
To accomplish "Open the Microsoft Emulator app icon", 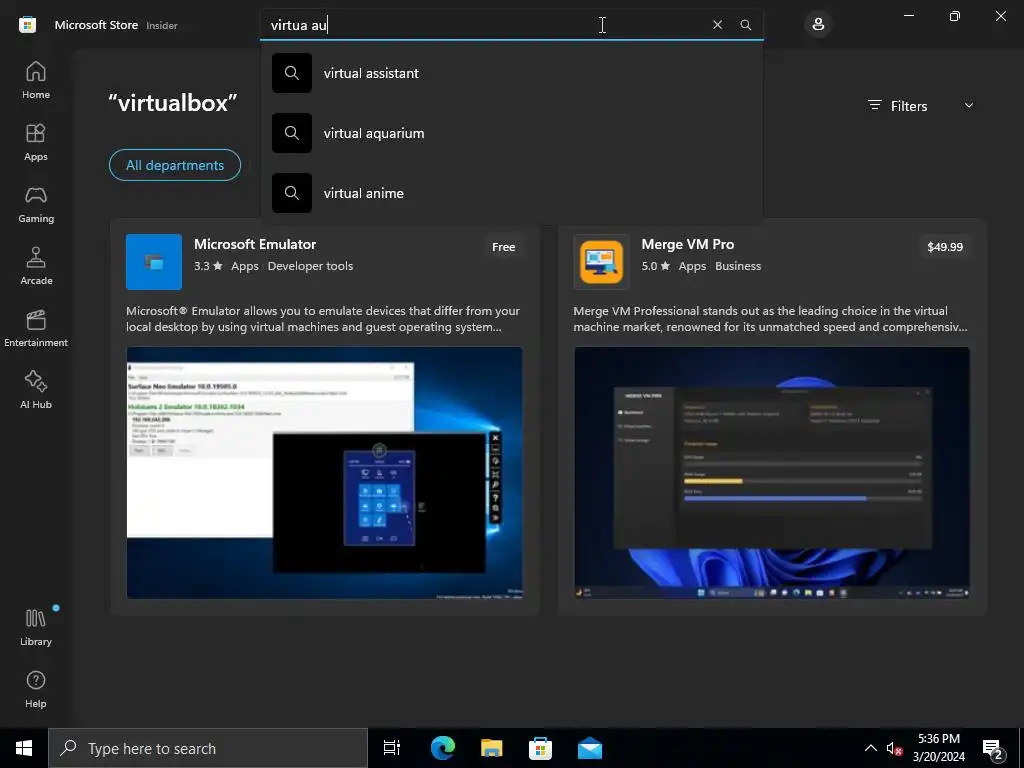I will [x=154, y=262].
